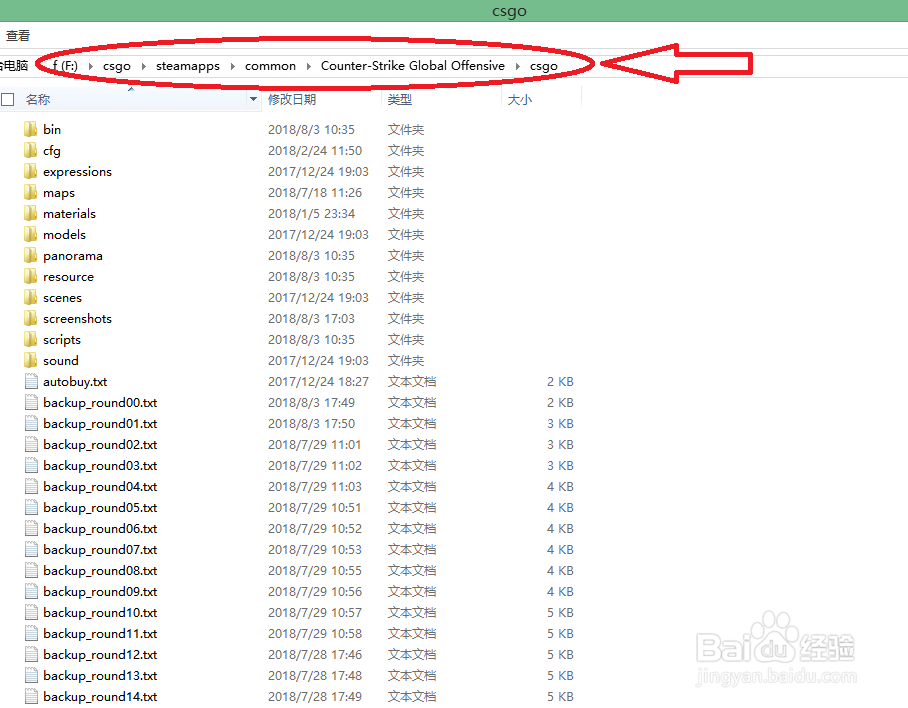The height and width of the screenshot is (708, 908).
Task: Go to common in the address bar
Action: [x=270, y=66]
